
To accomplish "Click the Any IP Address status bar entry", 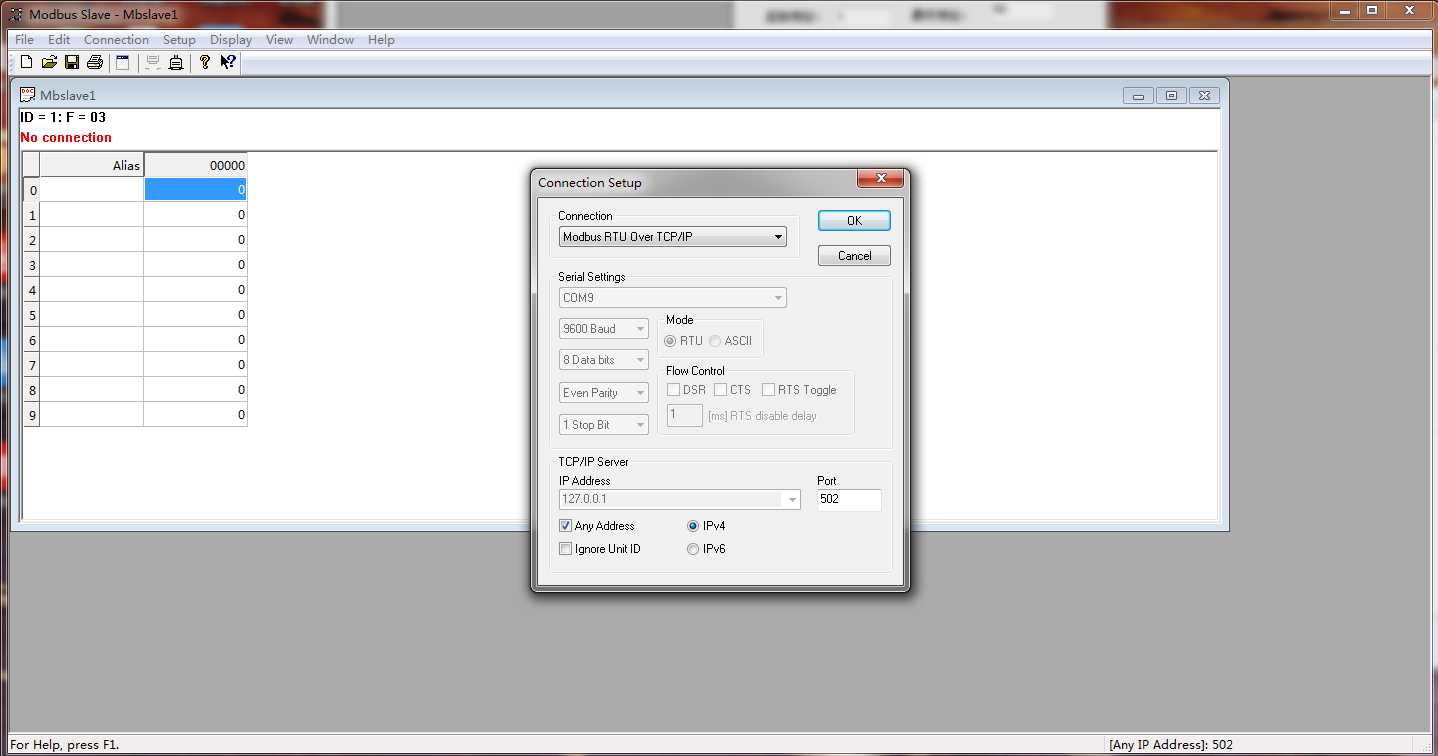I will [1171, 745].
